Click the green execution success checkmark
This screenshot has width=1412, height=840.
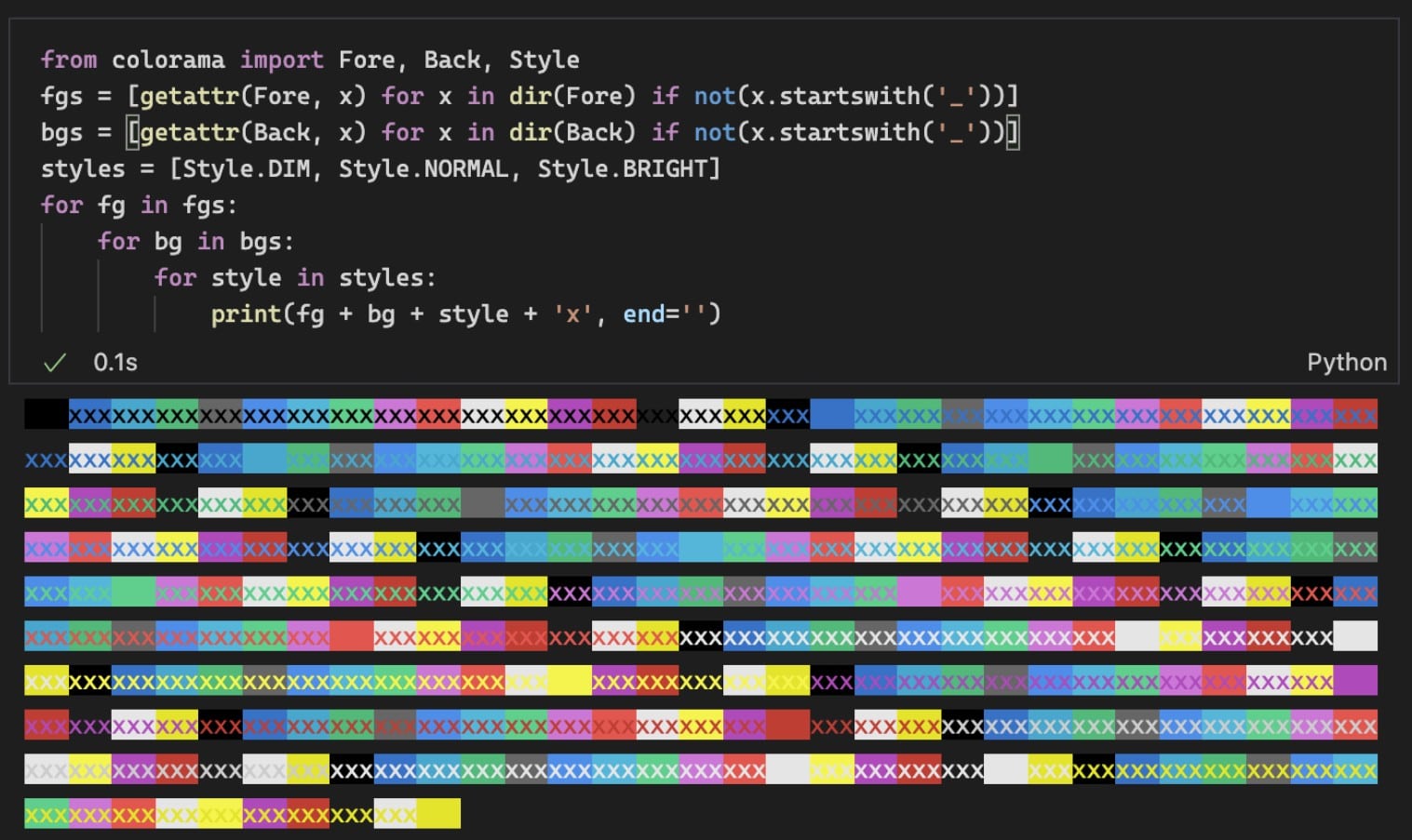coord(55,363)
